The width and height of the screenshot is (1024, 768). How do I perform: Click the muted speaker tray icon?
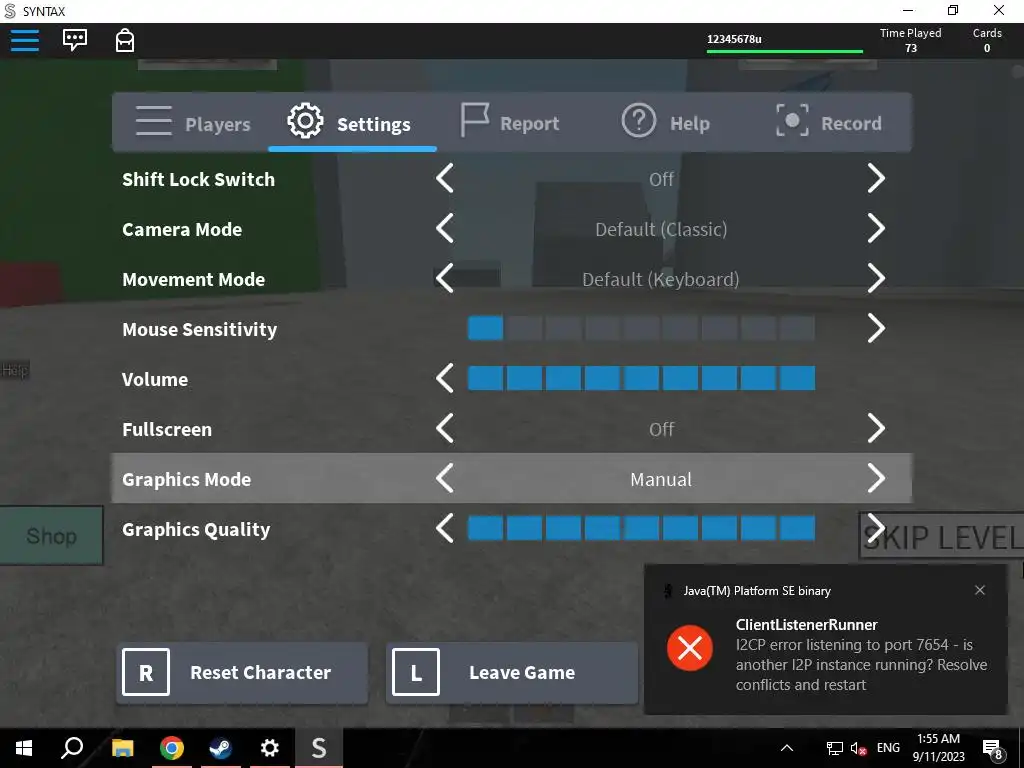(858, 748)
